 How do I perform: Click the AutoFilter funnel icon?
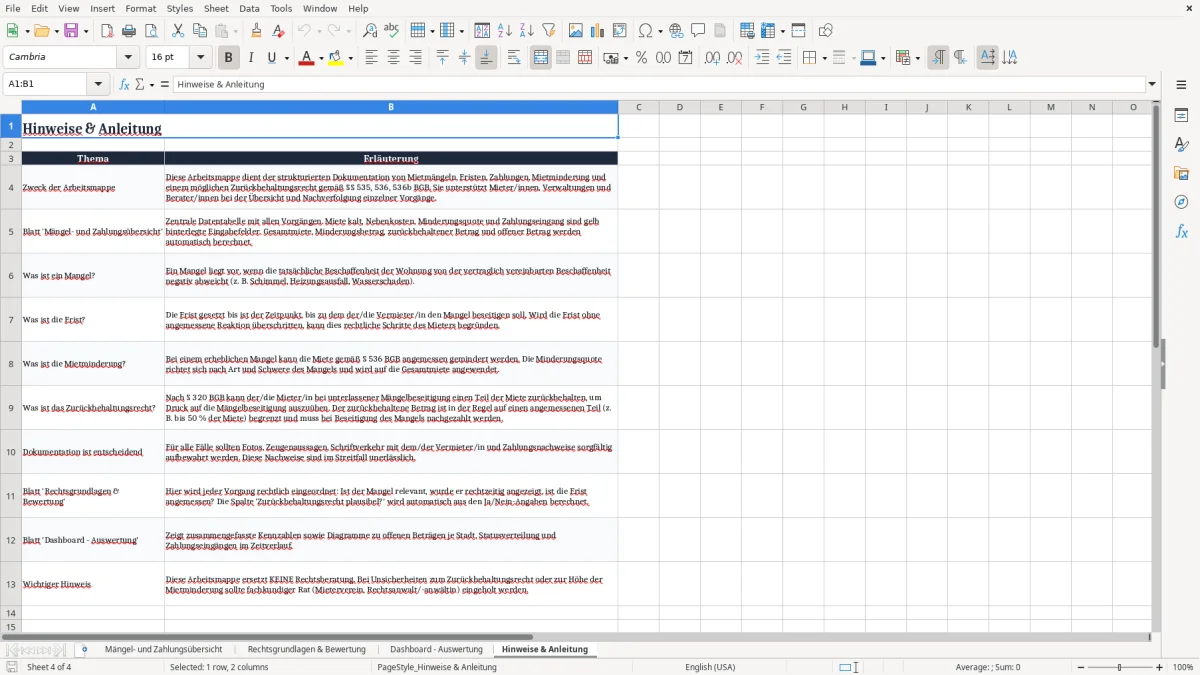tap(549, 31)
